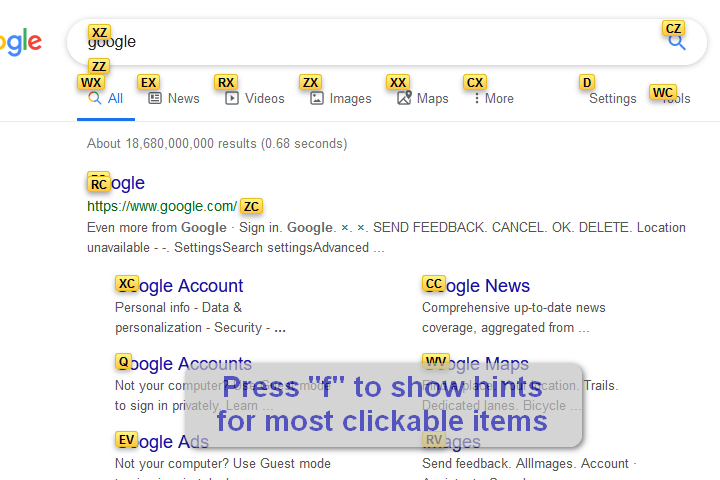
Task: Select the All search tab
Action: coord(106,98)
